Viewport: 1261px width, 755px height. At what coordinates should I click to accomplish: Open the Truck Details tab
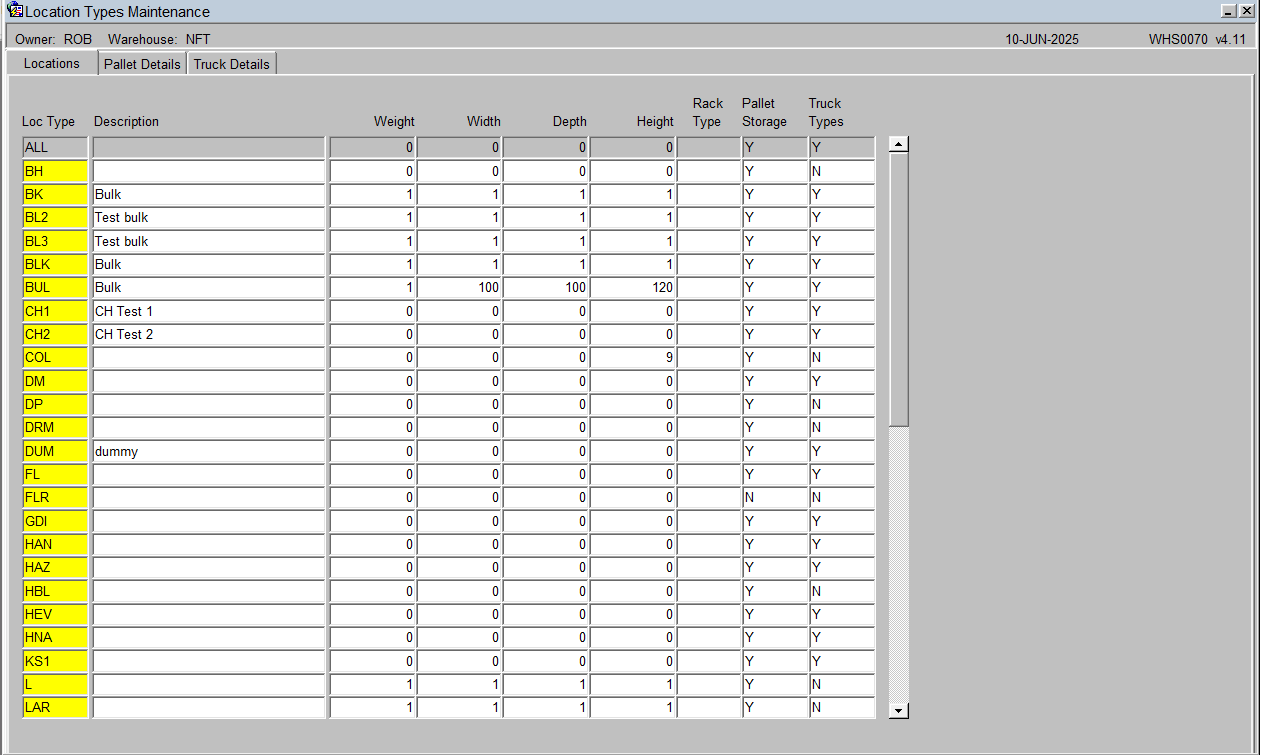click(232, 64)
